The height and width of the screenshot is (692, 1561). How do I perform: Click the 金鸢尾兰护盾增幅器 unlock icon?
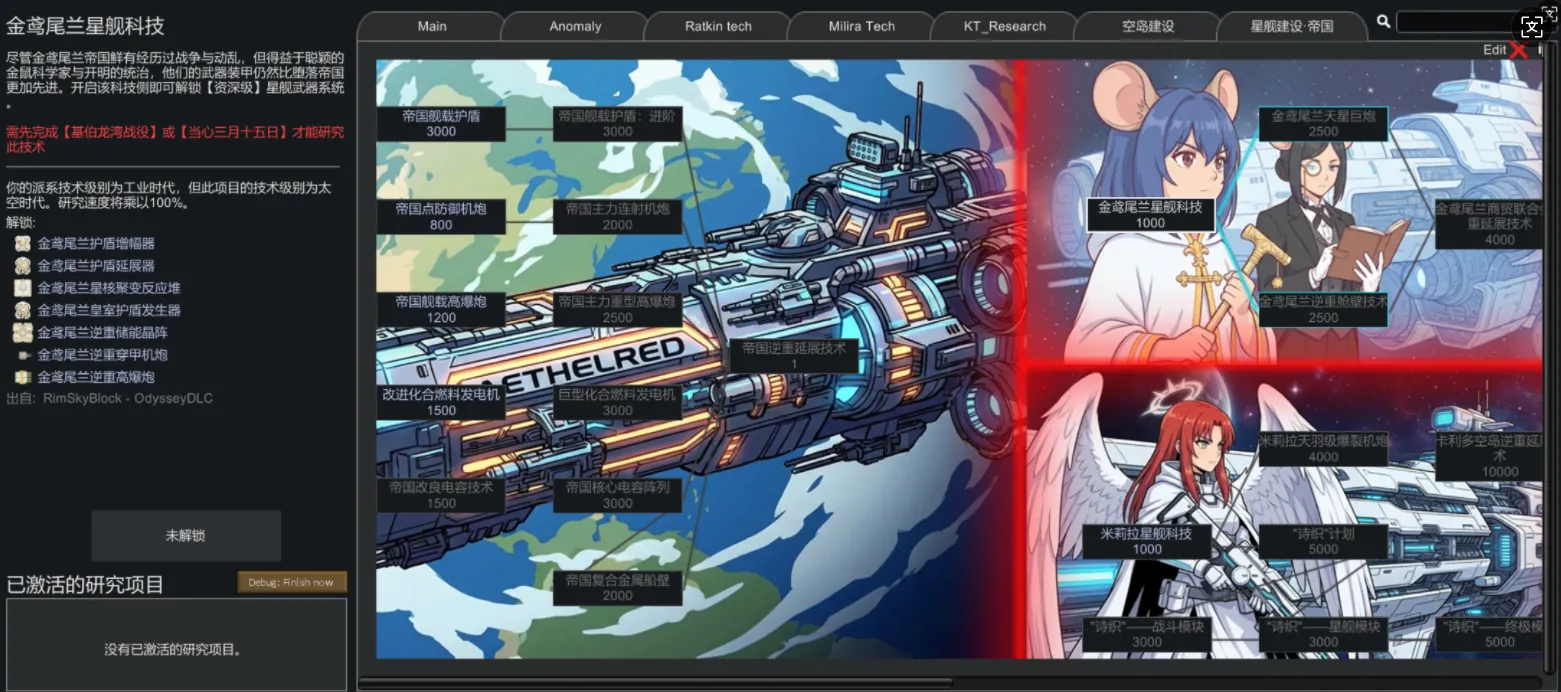click(x=23, y=243)
